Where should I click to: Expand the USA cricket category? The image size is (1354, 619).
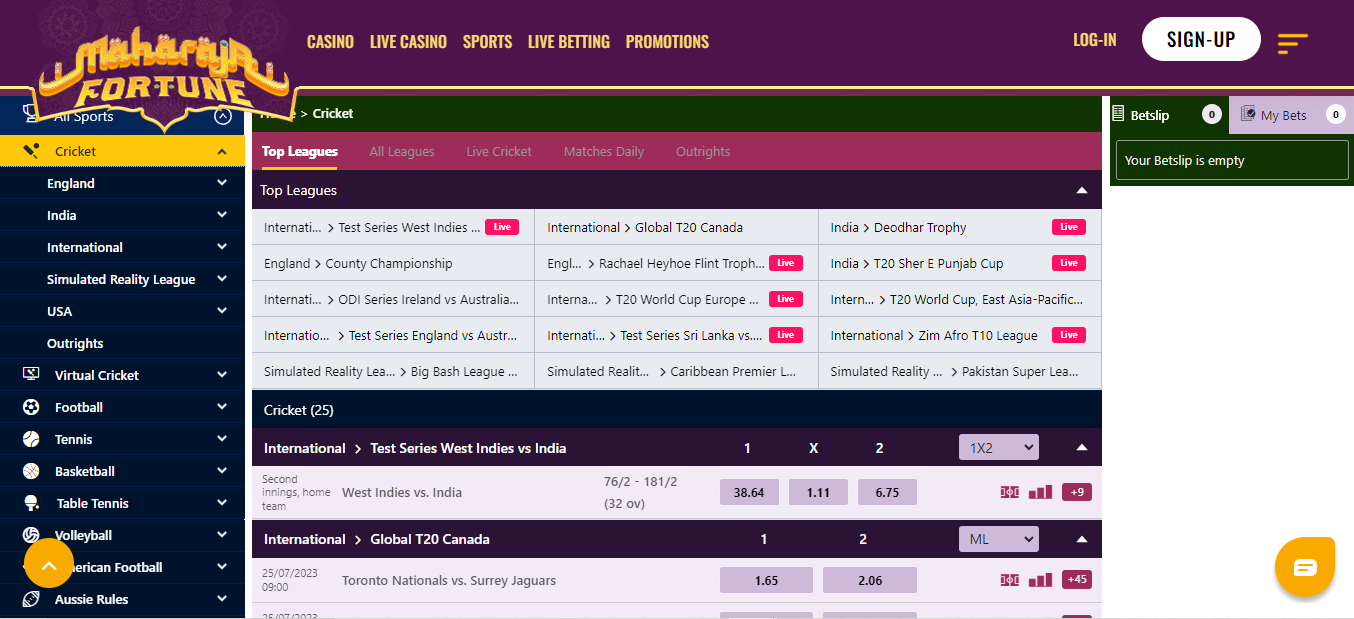222,311
